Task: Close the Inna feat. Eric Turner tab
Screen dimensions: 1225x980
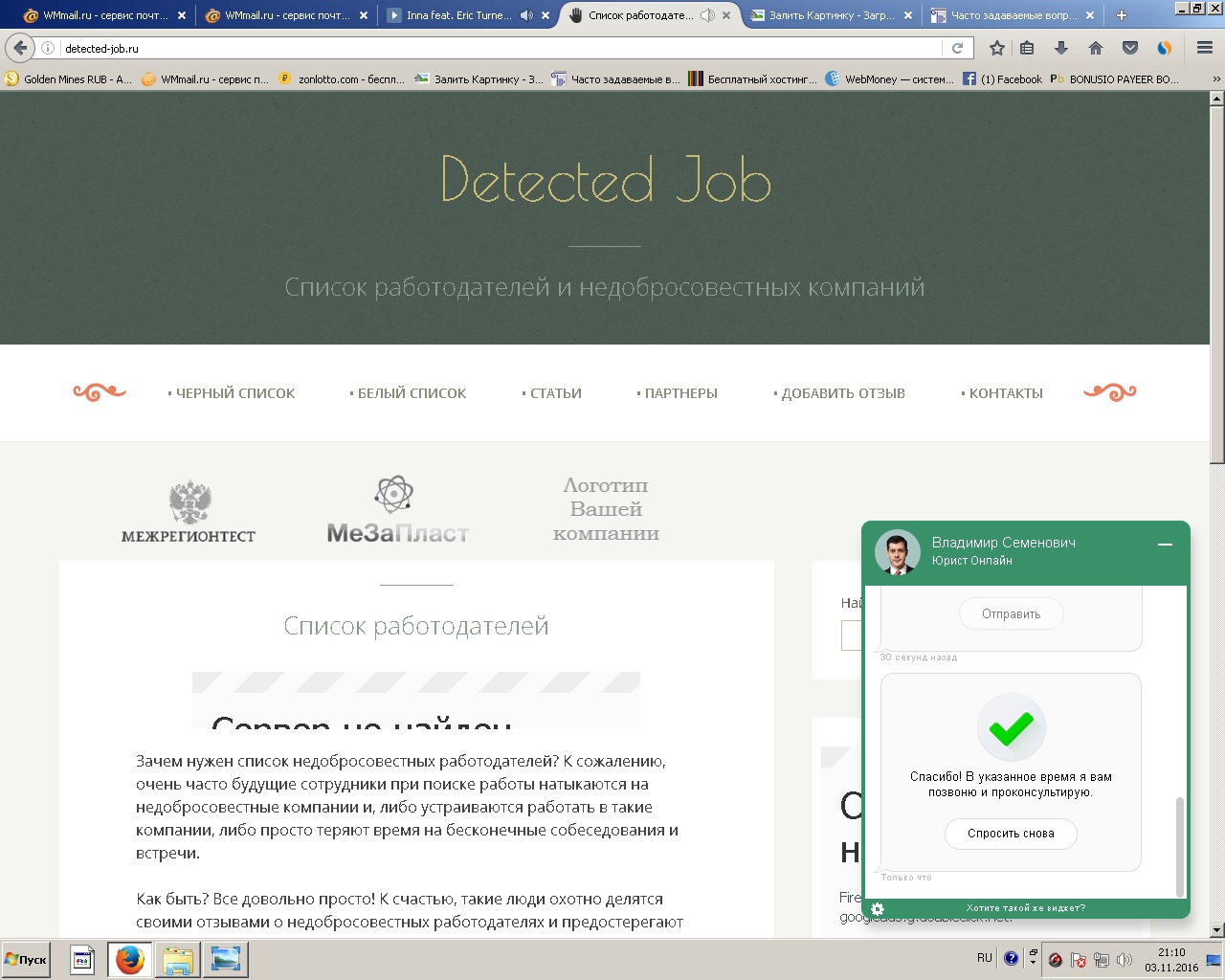Action: tap(545, 15)
